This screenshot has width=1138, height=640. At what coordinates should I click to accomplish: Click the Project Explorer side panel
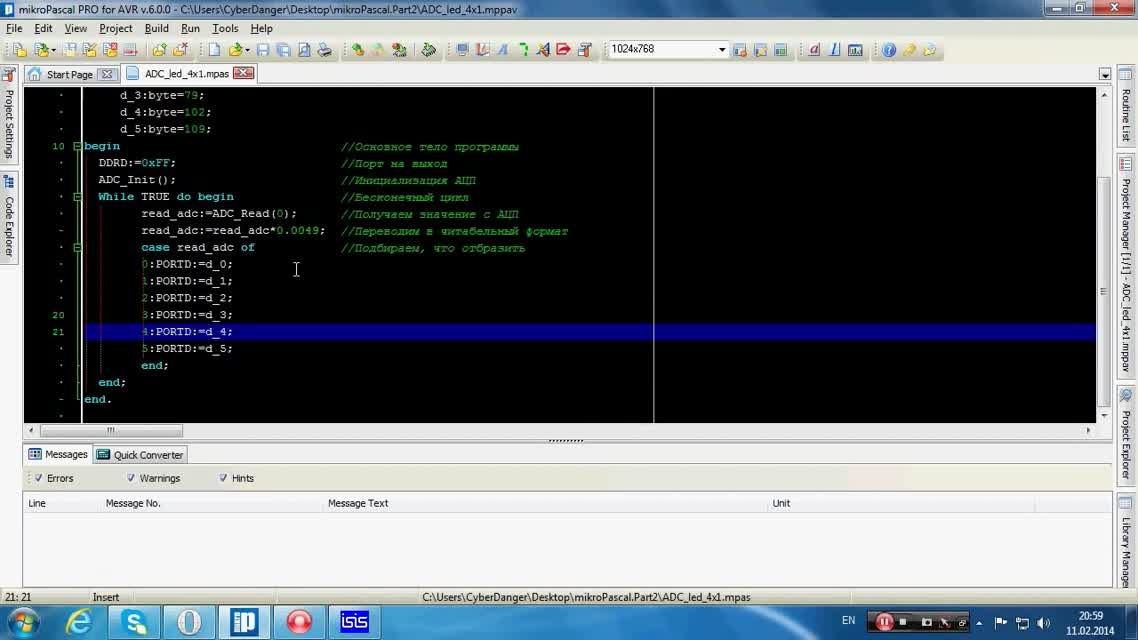tap(1126, 435)
